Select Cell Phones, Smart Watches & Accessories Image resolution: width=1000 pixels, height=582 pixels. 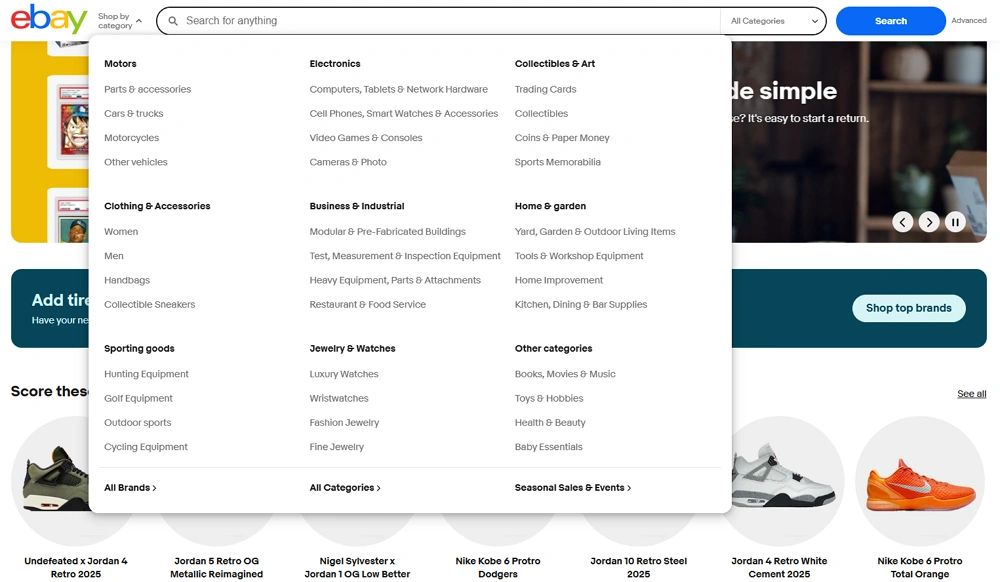click(x=404, y=113)
